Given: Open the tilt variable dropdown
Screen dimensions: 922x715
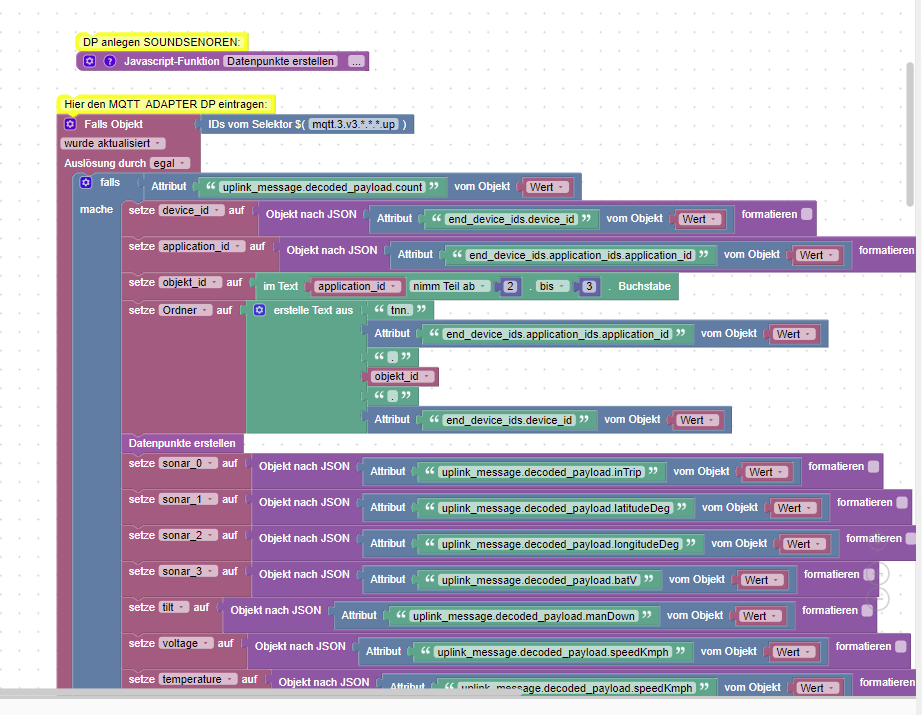Looking at the screenshot, I should tap(173, 607).
